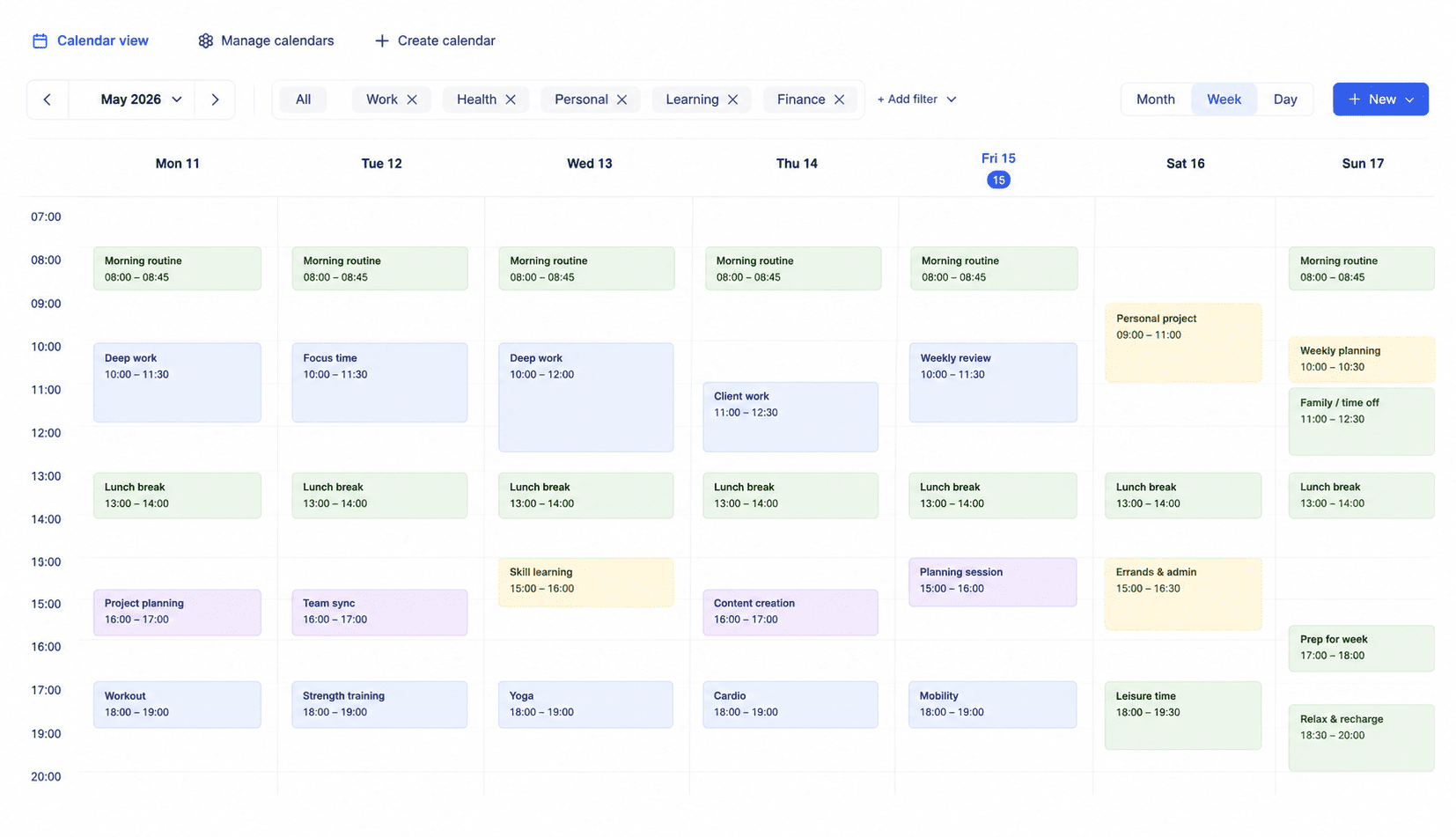Viewport: 1456px width, 837px height.
Task: Open the May 2026 month dropdown
Action: [141, 99]
